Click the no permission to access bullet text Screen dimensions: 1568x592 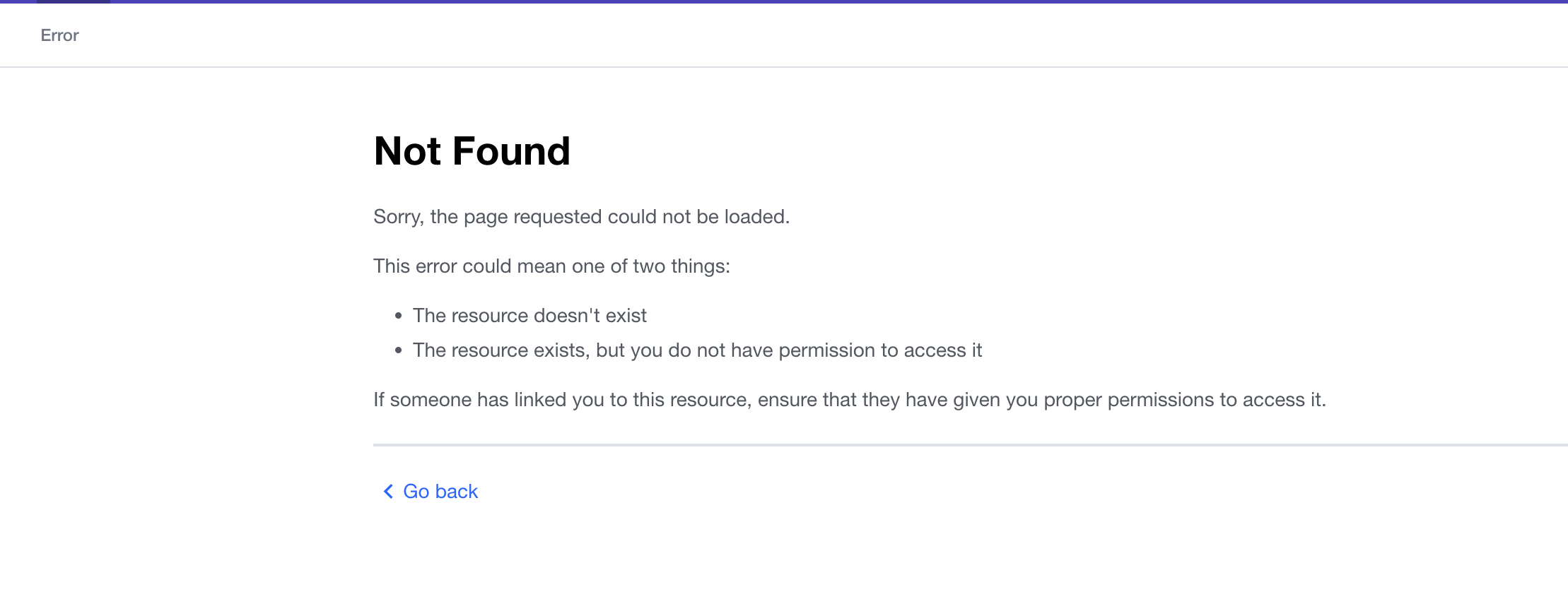pyautogui.click(x=697, y=350)
